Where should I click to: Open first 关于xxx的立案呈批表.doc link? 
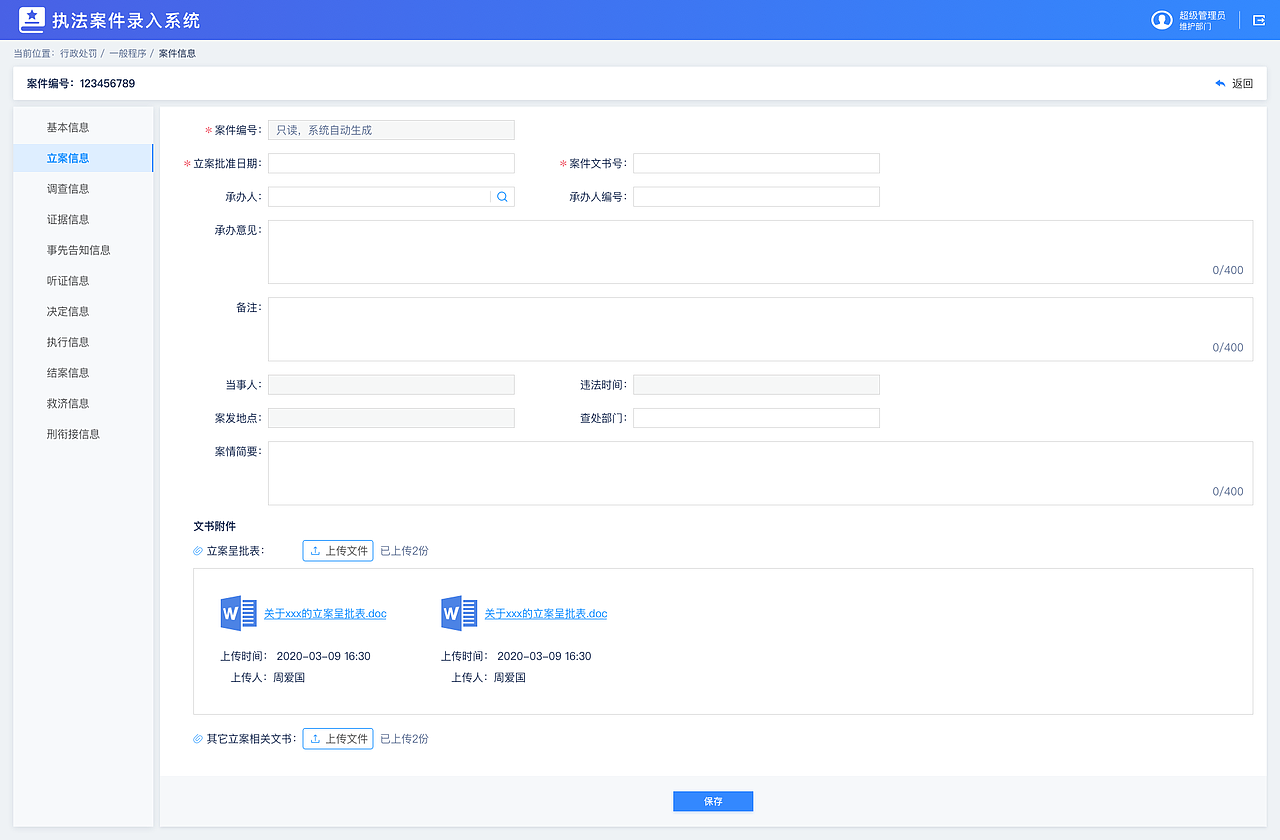[x=325, y=614]
